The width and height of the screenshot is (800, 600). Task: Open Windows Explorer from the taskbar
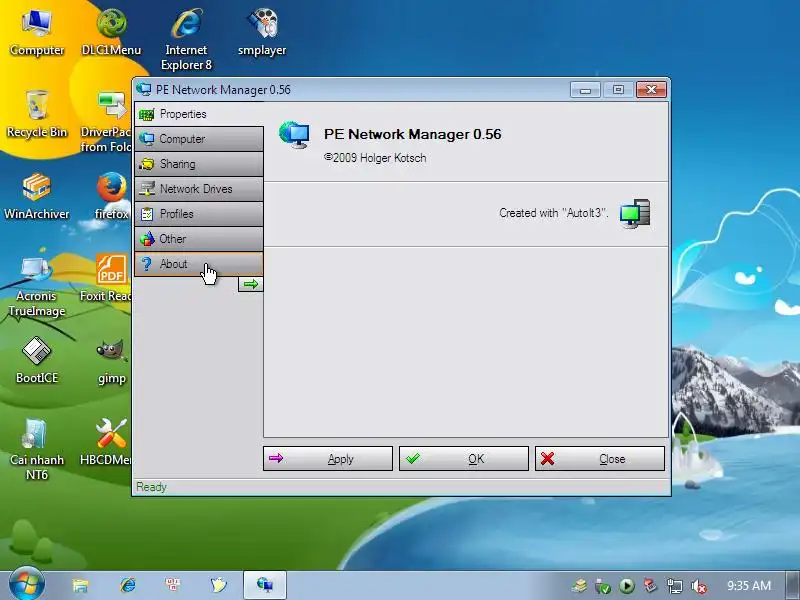[x=80, y=585]
